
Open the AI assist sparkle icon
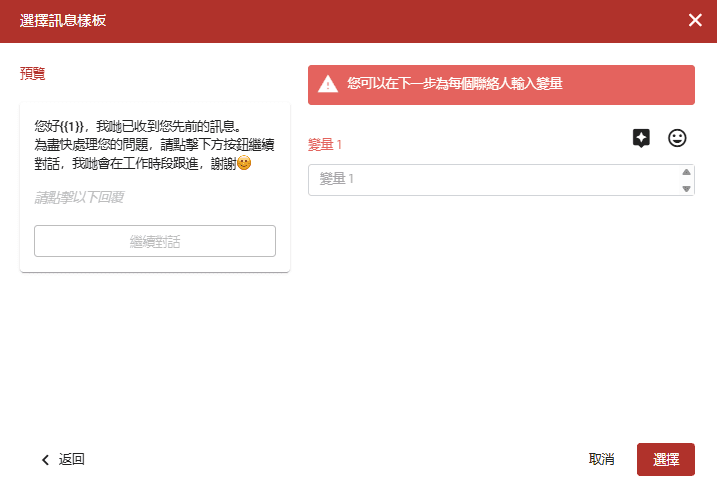click(641, 138)
